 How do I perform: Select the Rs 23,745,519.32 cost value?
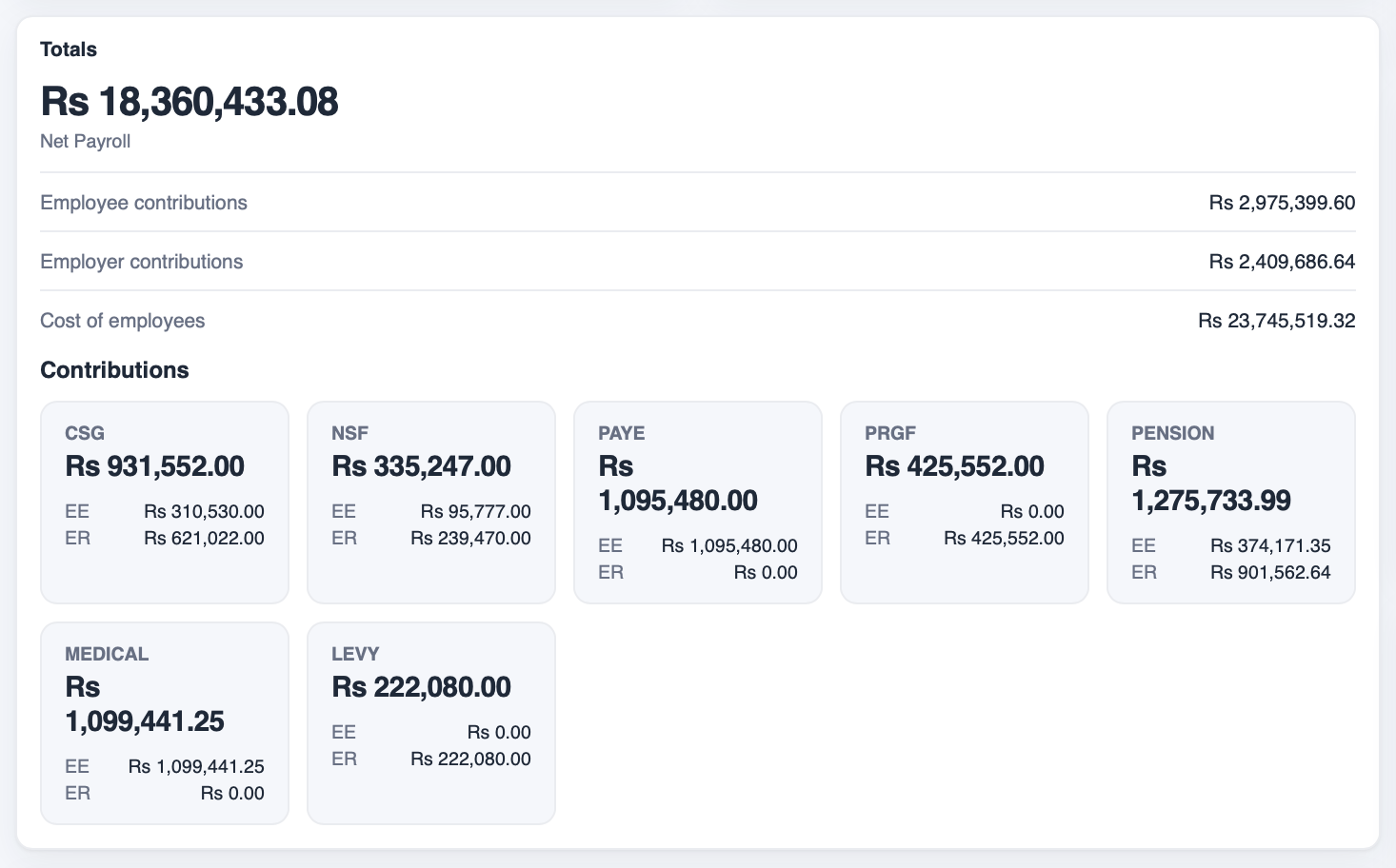[1277, 321]
